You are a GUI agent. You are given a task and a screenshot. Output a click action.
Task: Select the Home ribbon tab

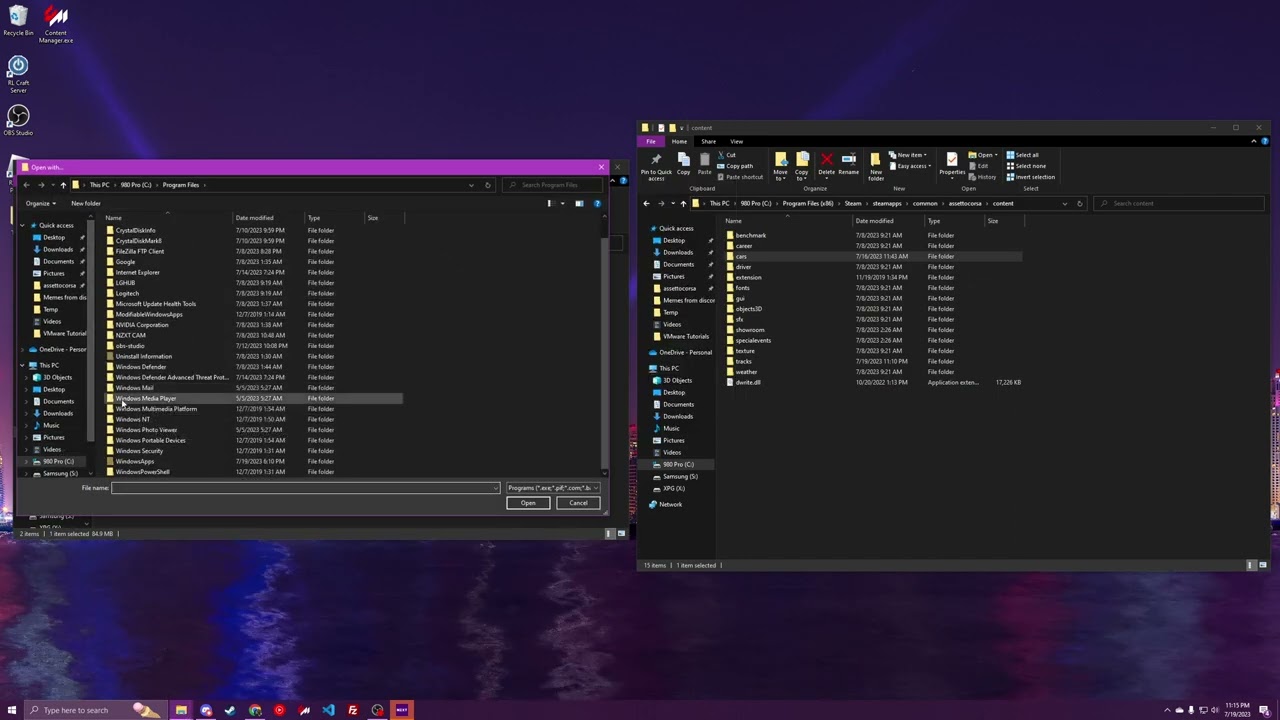pos(679,141)
